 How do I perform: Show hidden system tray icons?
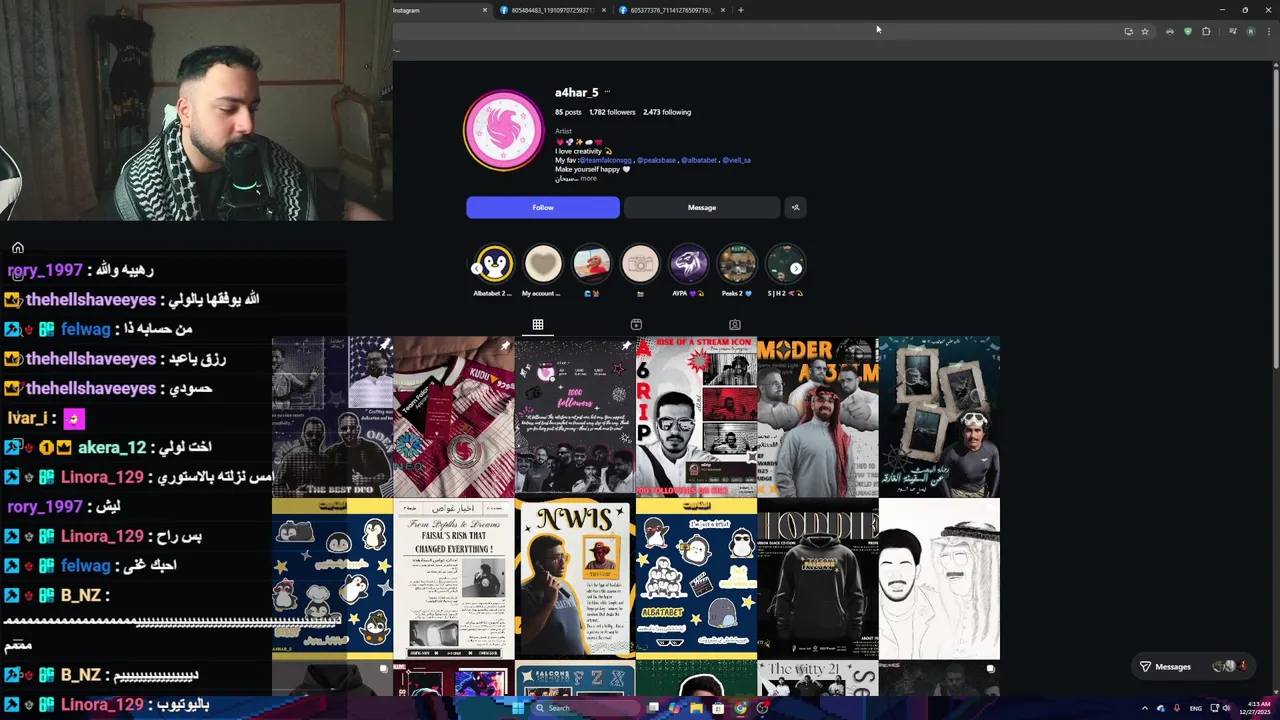coord(1145,708)
